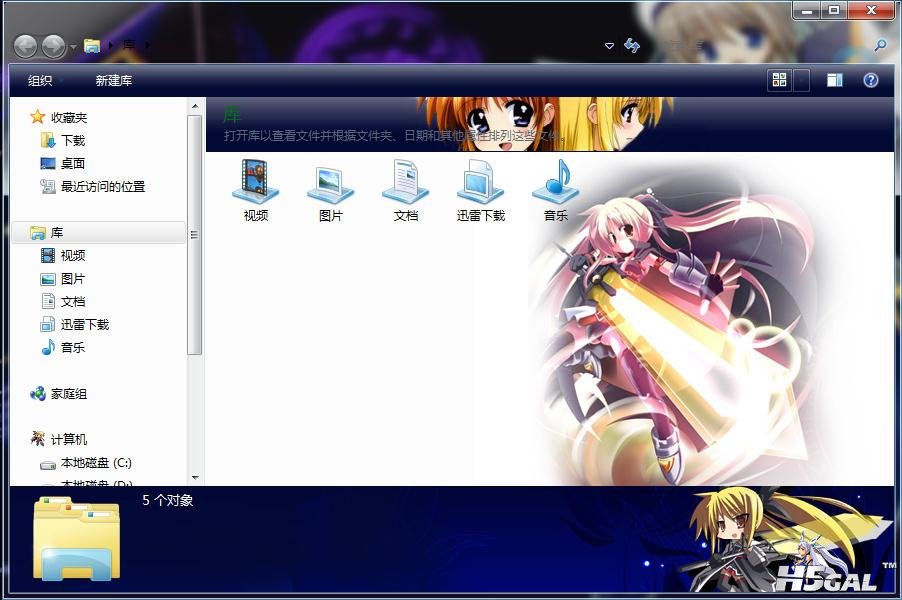Click the library icon in address bar
The image size is (902, 600).
click(x=91, y=45)
